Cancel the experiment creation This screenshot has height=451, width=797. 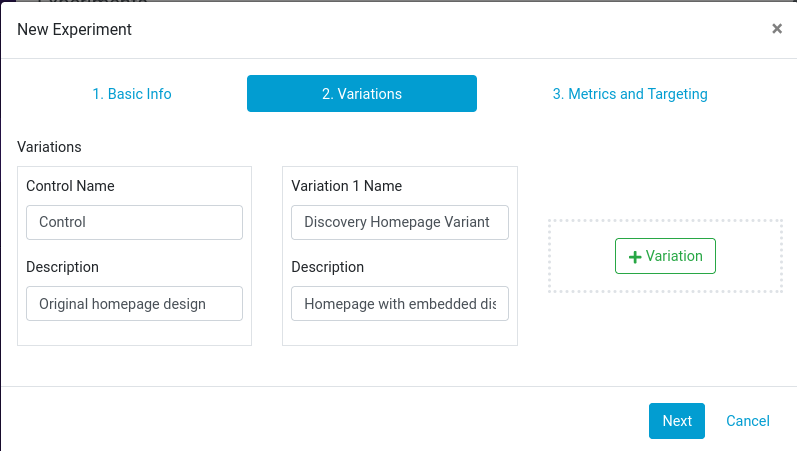747,421
